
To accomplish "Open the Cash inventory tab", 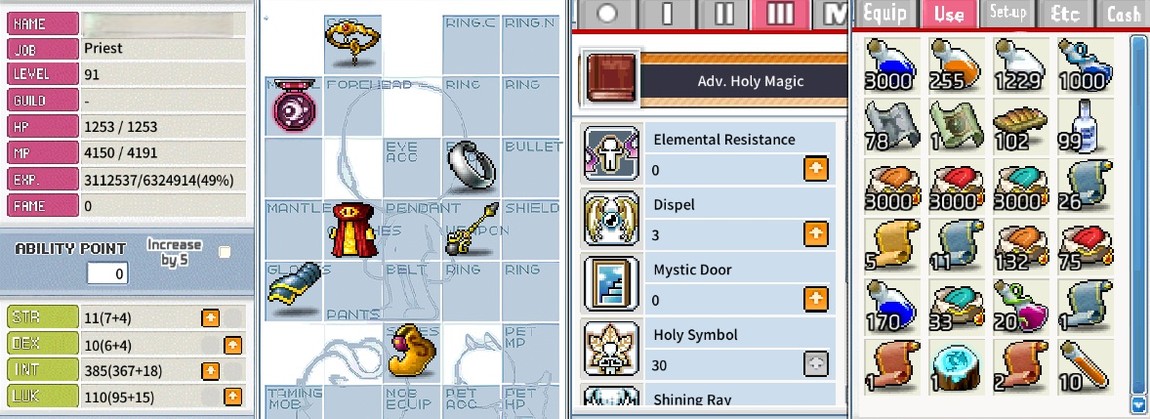I will [x=1122, y=13].
